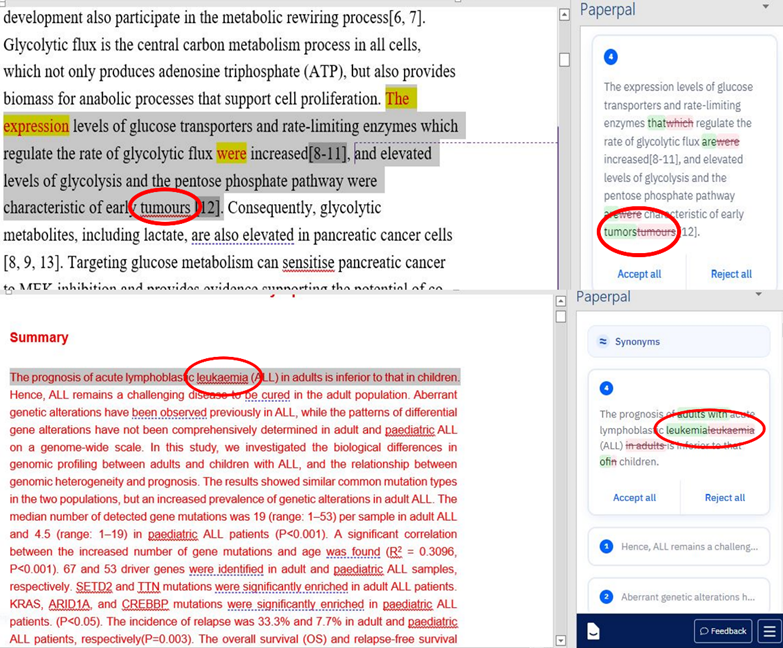Click the Synonyms approximate-equals icon

point(603,341)
